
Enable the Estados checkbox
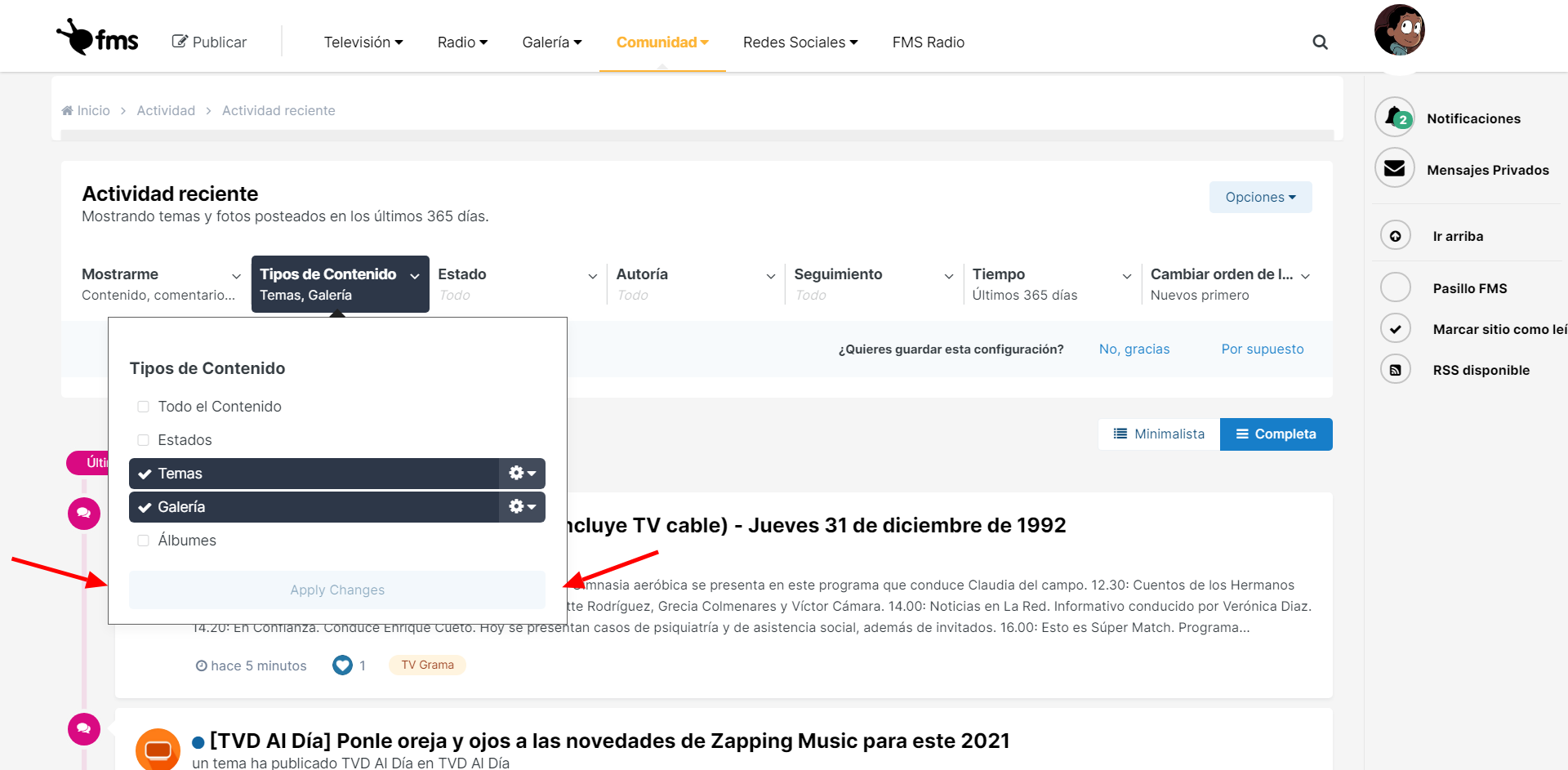point(144,440)
